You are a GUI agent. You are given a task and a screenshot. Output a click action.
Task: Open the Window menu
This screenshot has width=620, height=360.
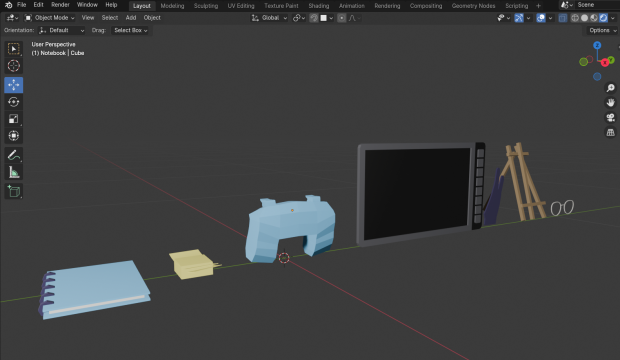point(87,5)
